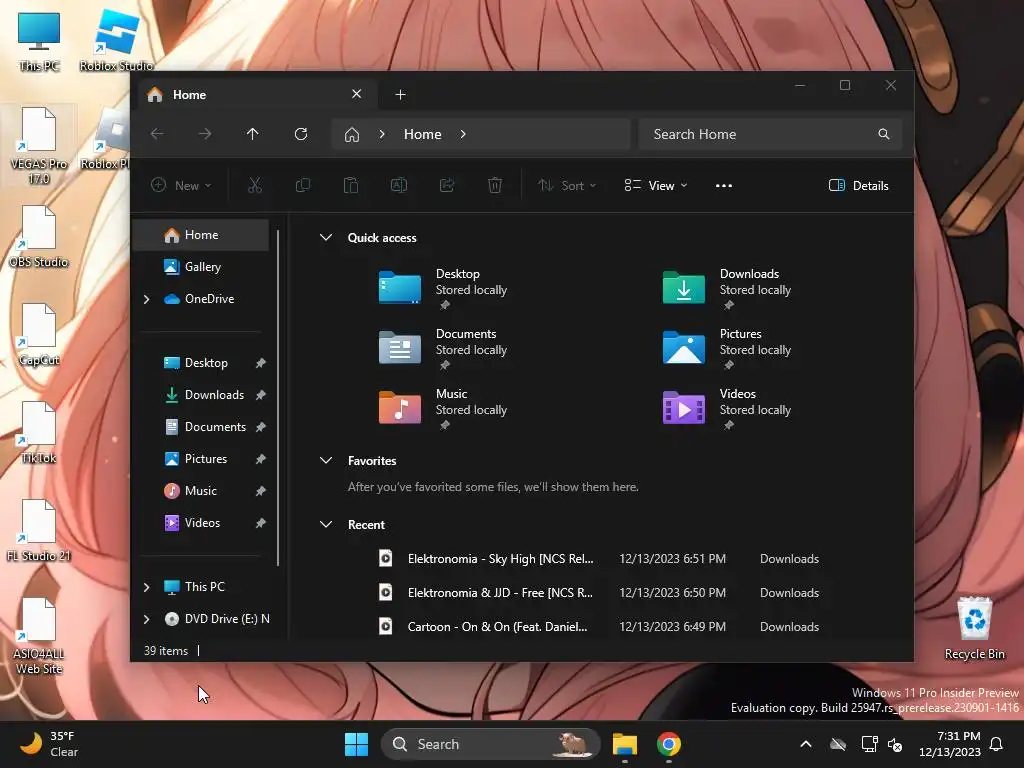1024x768 pixels.
Task: Click the search magnifier in Search Home
Action: pos(884,134)
